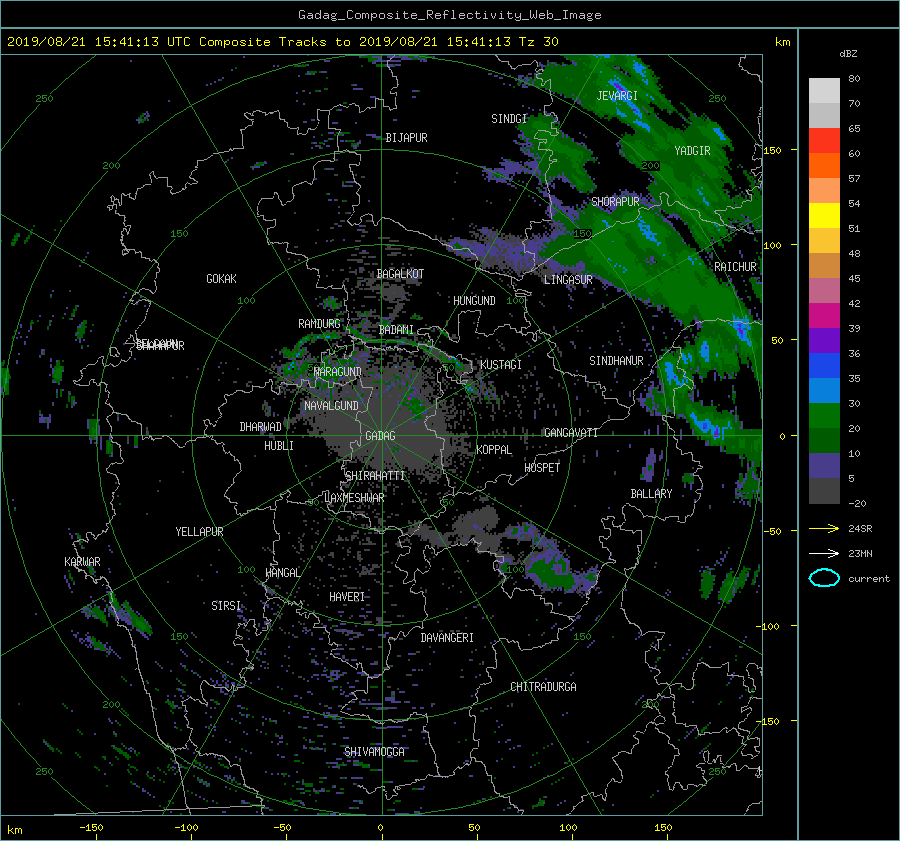Viewport: 900px width, 841px height.
Task: Click the 80 value on dBZ scale
Action: coord(854,79)
